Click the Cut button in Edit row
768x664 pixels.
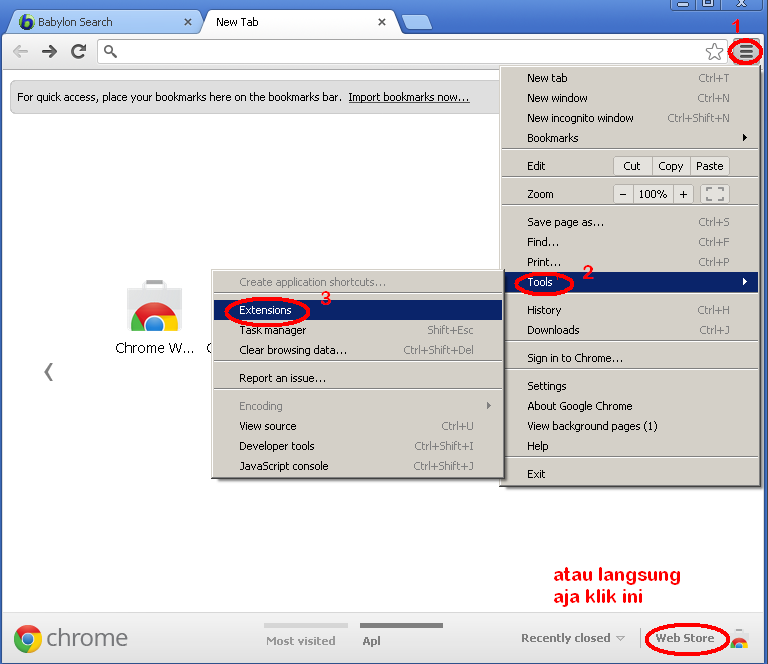(632, 166)
